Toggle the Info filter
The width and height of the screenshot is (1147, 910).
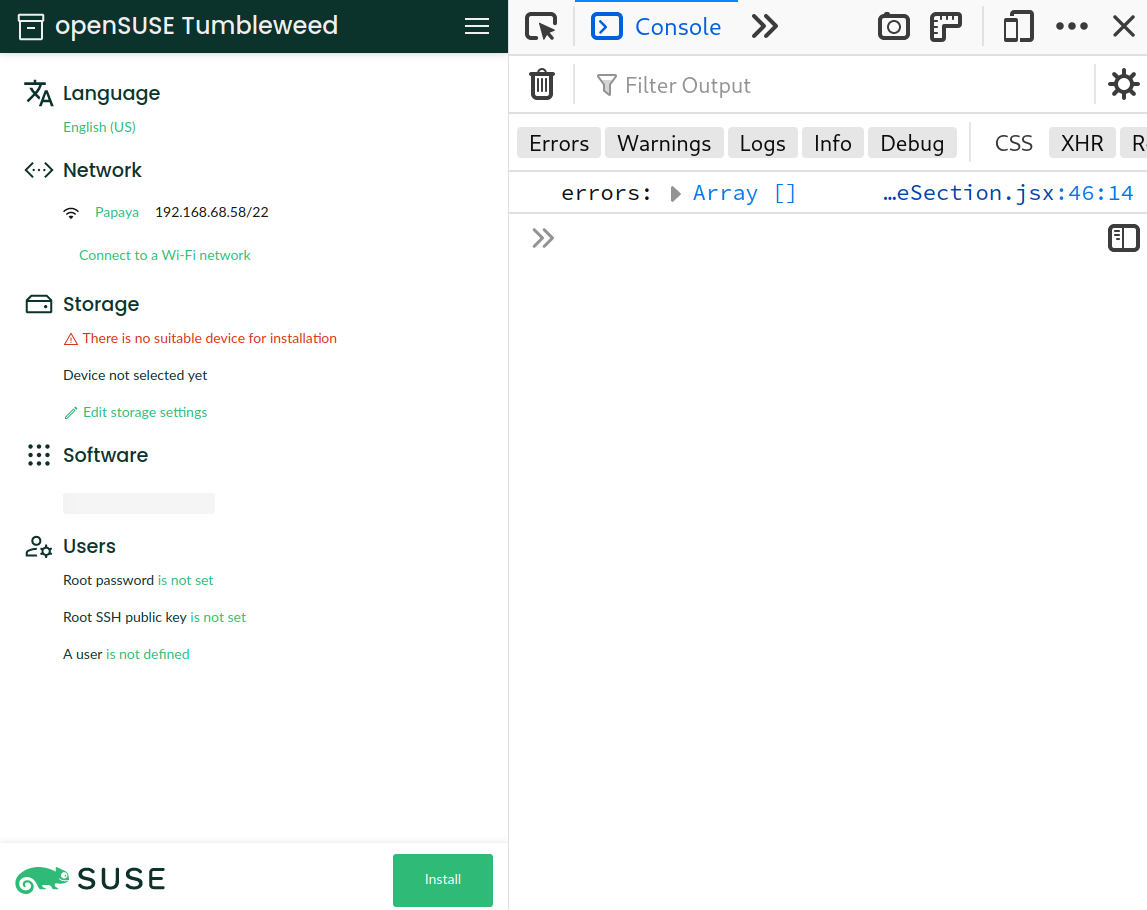coord(832,143)
